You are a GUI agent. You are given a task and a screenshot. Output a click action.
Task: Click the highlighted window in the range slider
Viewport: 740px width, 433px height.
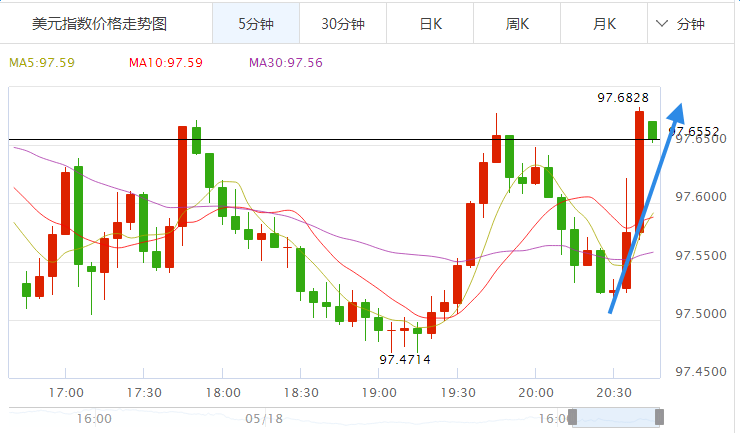point(615,417)
